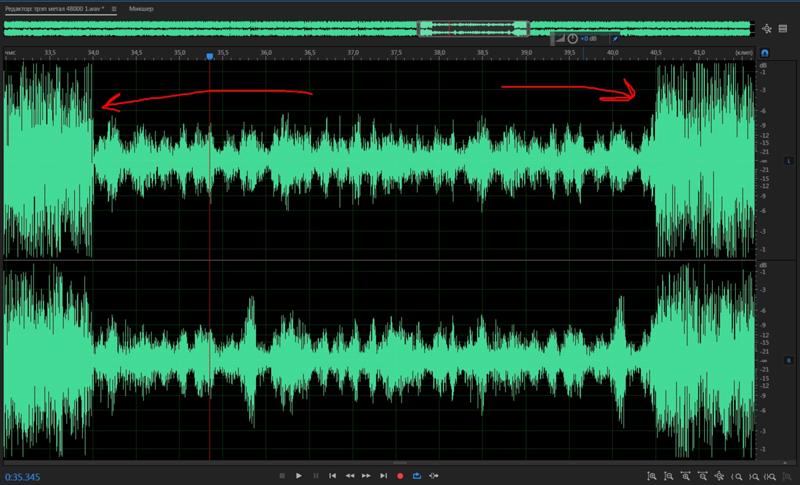
Task: Pin the HUD gain overlay
Action: (x=615, y=39)
